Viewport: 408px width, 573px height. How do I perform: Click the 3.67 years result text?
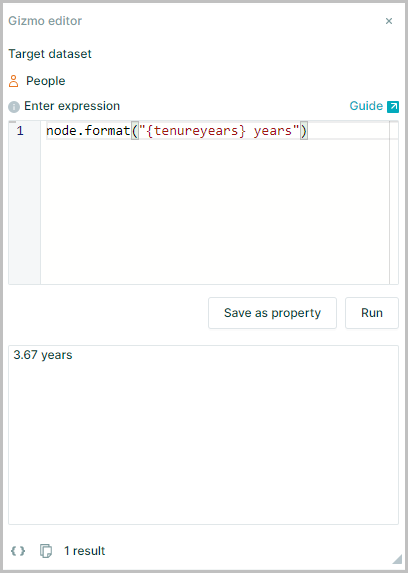(x=43, y=355)
